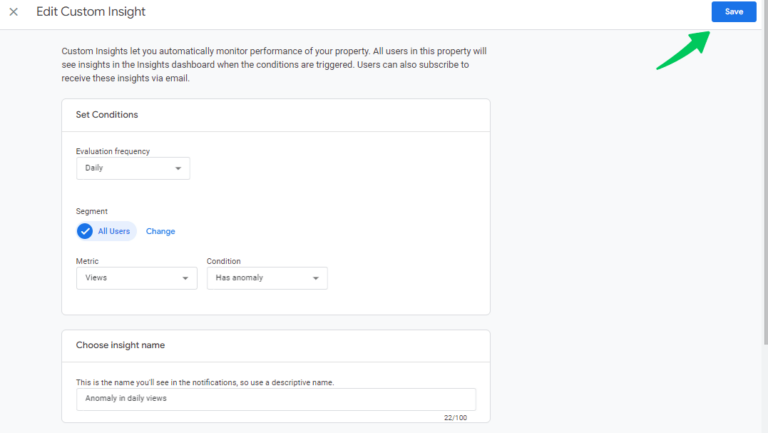Image resolution: width=768 pixels, height=433 pixels.
Task: Click the Segment label text
Action: 92,211
